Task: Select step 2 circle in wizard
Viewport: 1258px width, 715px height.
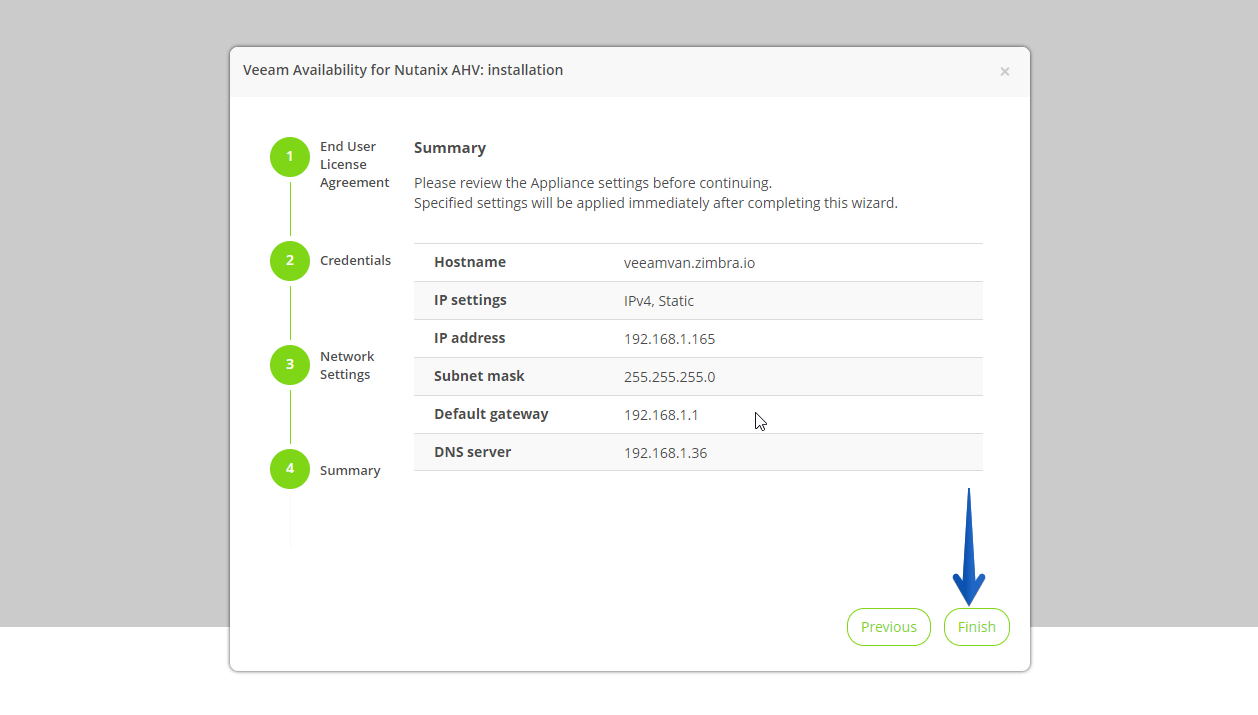Action: (x=290, y=261)
